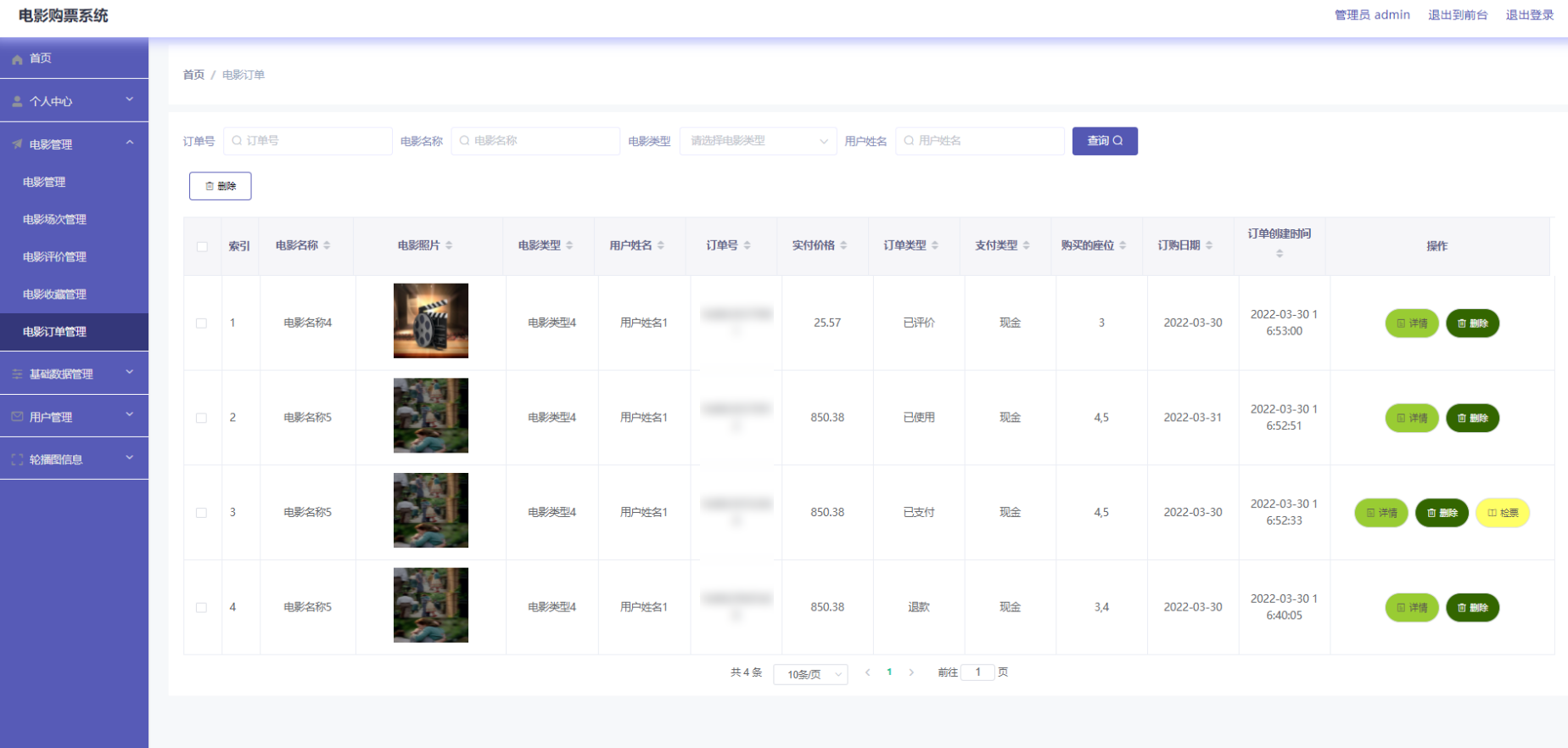This screenshot has height=748, width=1568.
Task: Click sort arrows on 支付类型 column
Action: 1026,245
